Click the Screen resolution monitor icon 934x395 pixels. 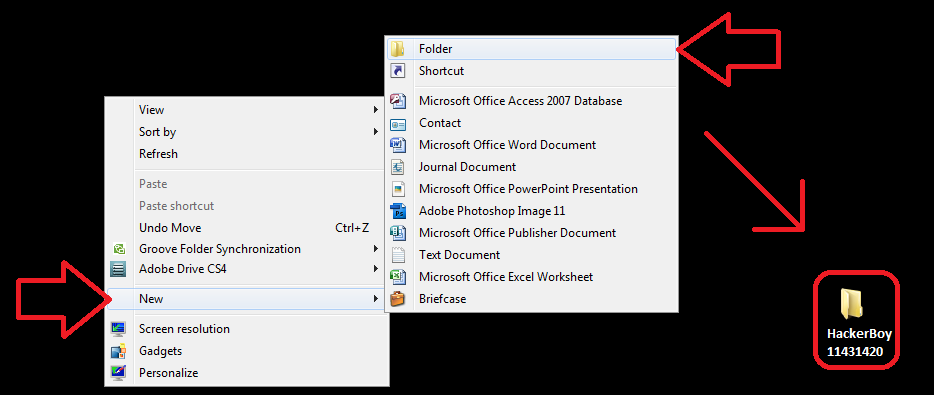pos(119,329)
